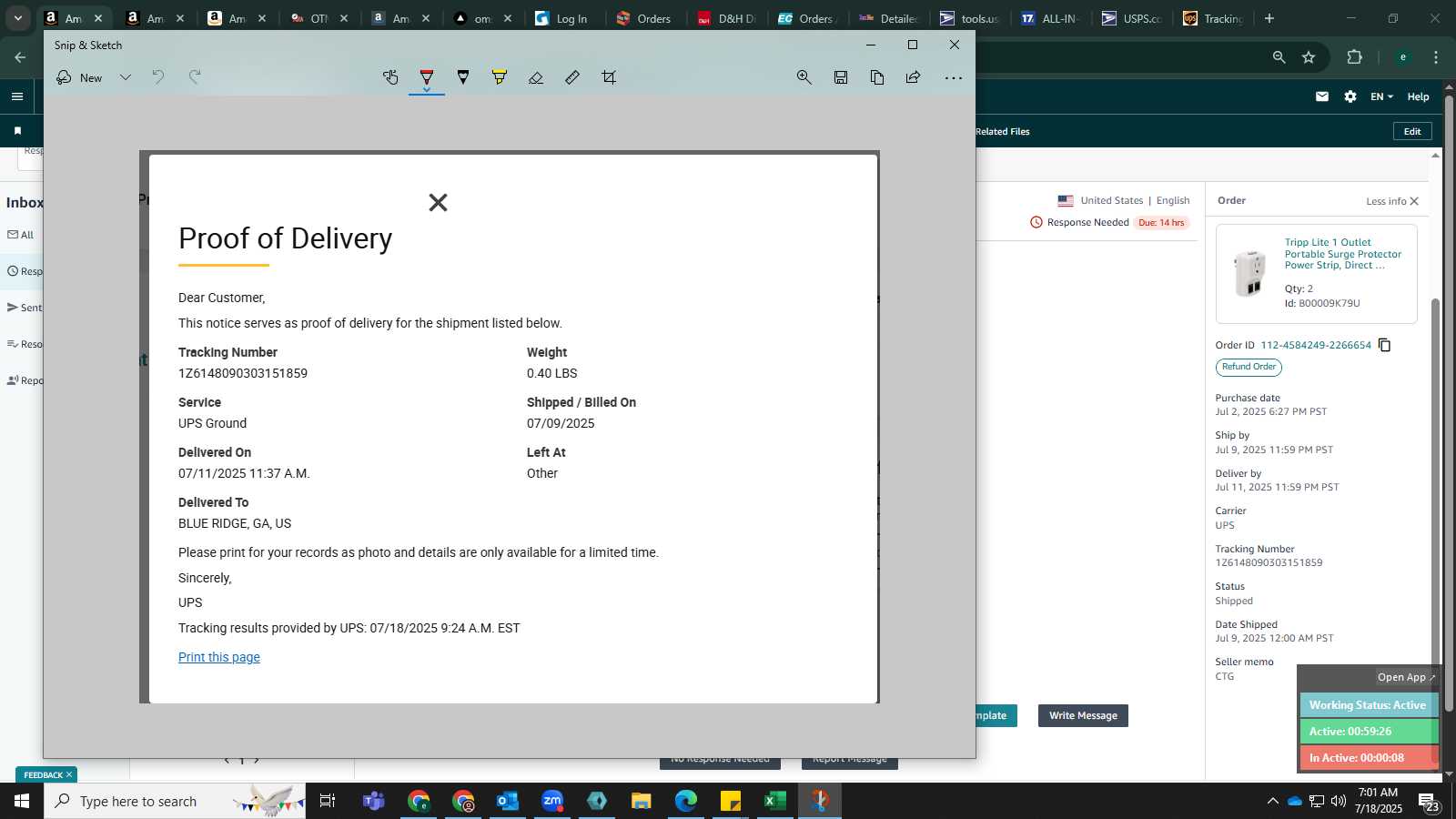Select the yellow highlighter tool
Viewport: 1456px width, 819px height.
click(500, 77)
